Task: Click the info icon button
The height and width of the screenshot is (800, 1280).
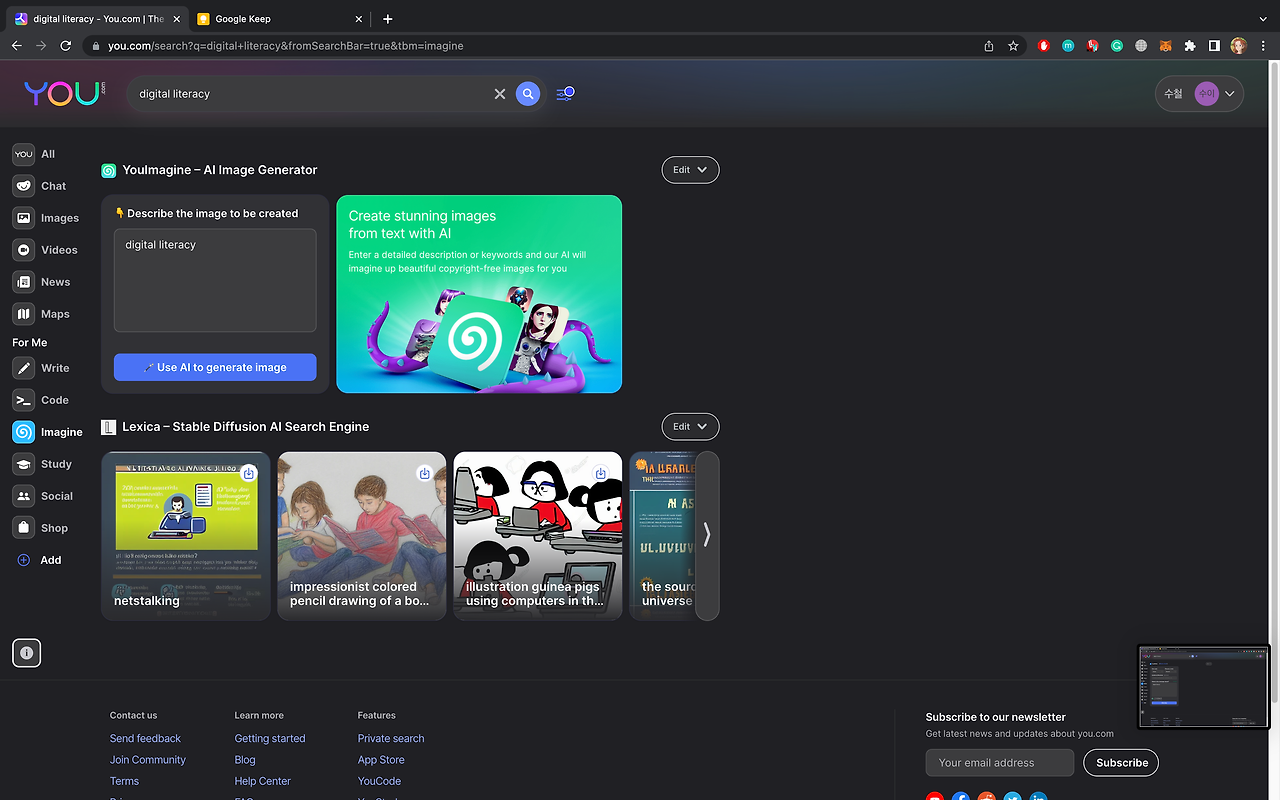Action: (27, 653)
